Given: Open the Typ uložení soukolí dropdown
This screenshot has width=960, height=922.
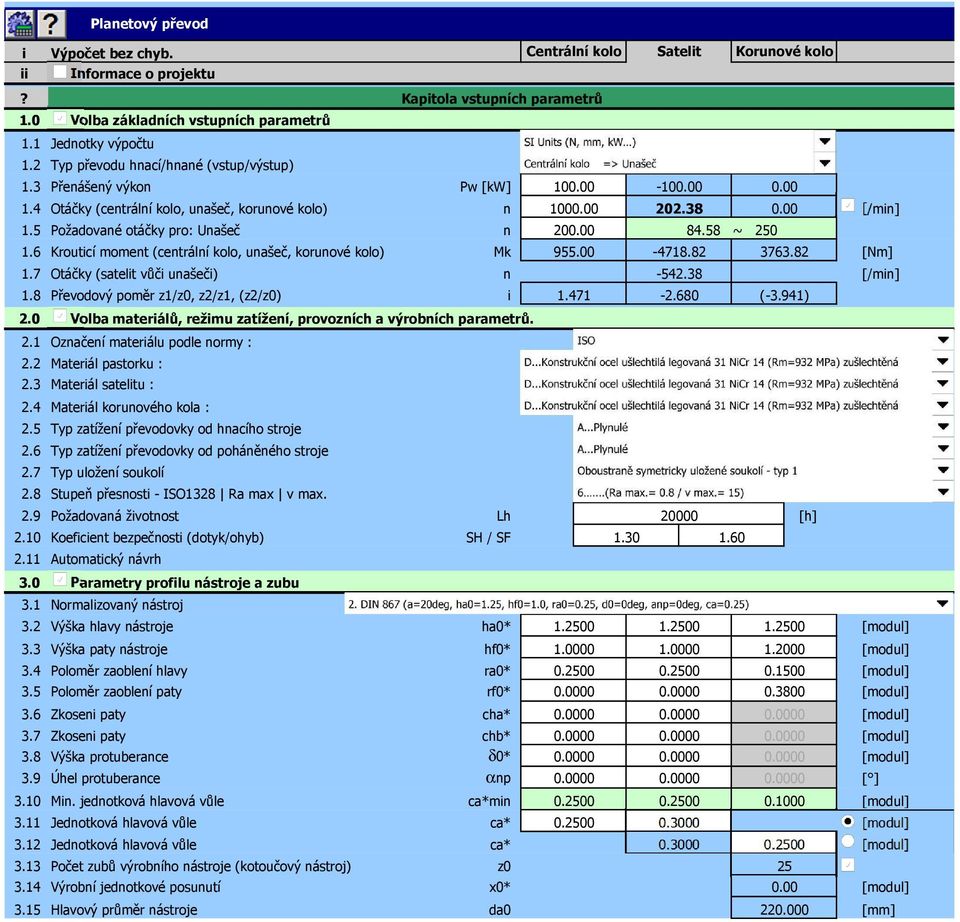Looking at the screenshot, I should point(943,471).
